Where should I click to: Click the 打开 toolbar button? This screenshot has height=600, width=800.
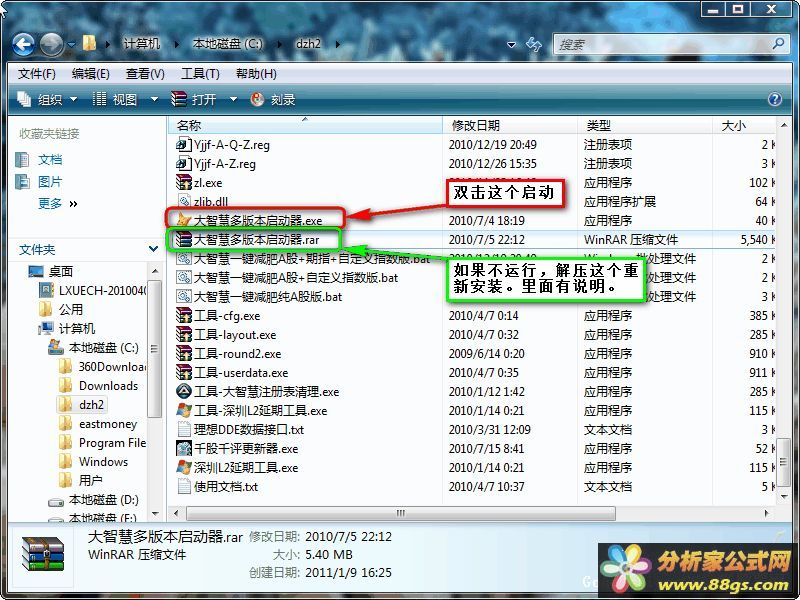coord(193,99)
